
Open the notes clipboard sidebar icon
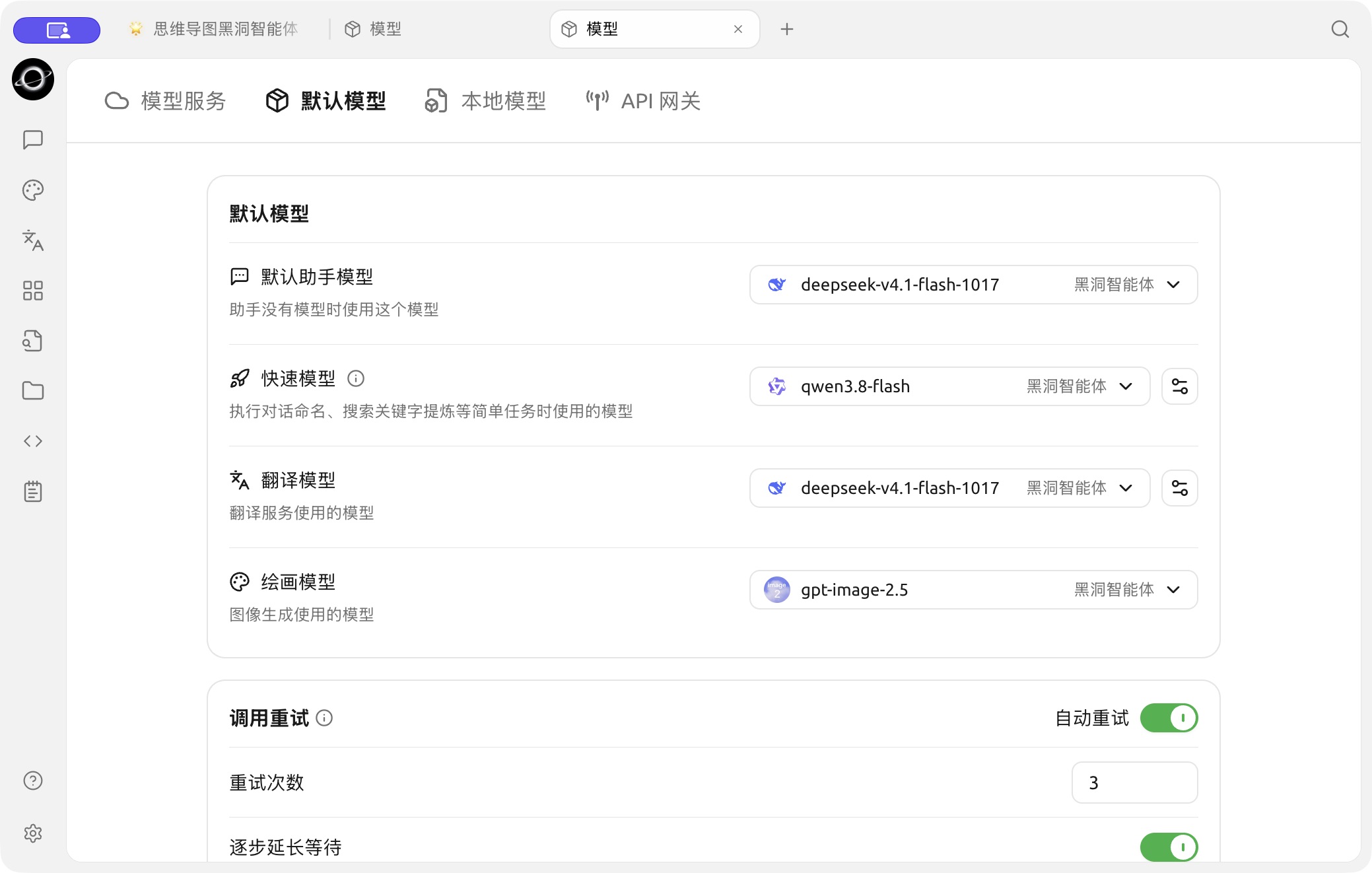coord(33,491)
